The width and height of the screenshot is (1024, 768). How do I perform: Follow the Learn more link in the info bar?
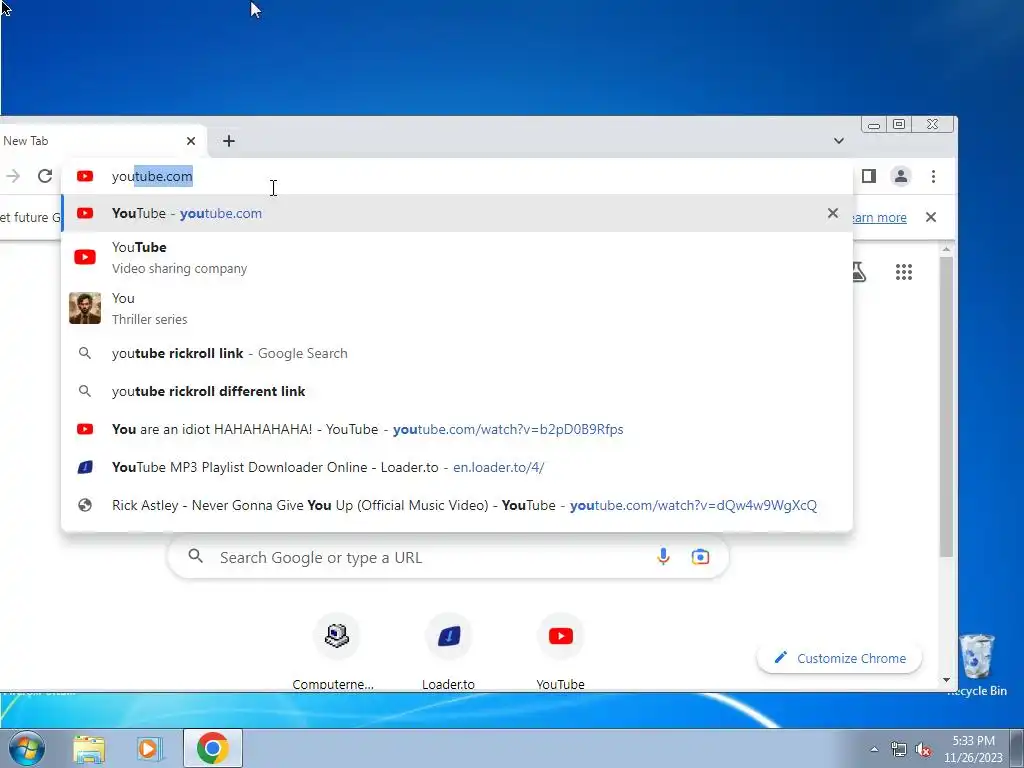point(879,217)
